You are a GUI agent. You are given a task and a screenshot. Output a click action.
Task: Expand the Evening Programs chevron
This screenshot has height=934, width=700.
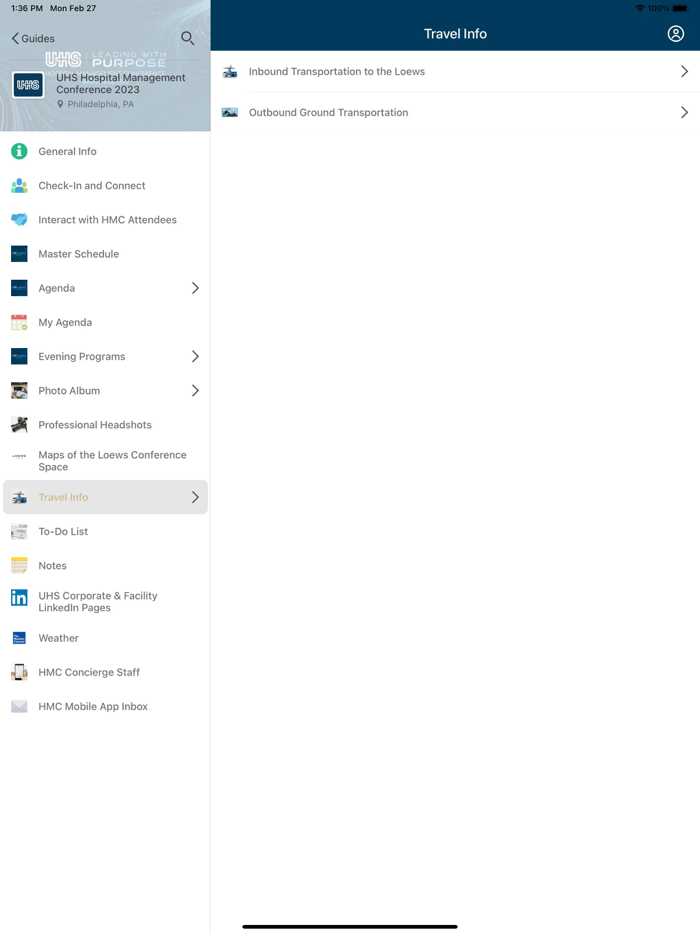coord(195,356)
